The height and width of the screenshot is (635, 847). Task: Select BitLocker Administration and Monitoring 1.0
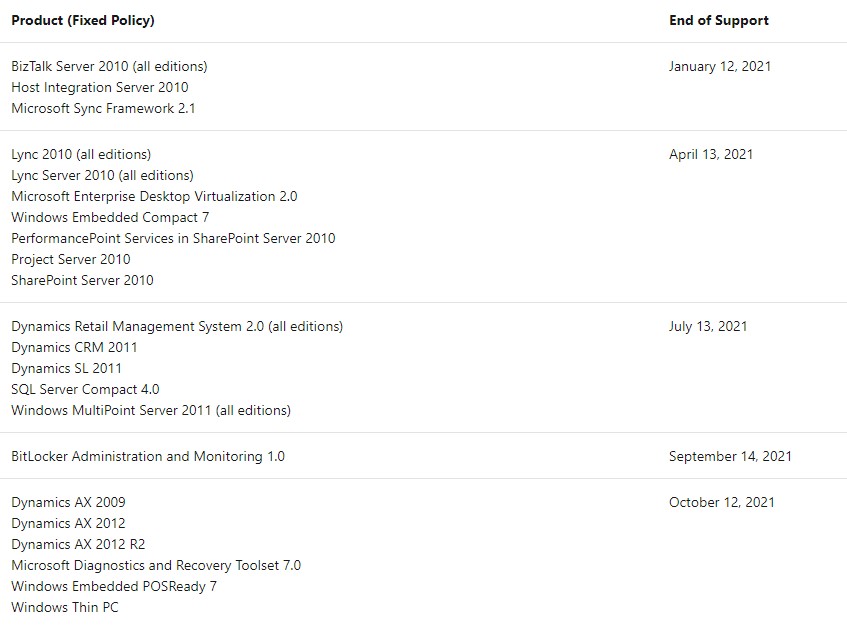pyautogui.click(x=148, y=456)
